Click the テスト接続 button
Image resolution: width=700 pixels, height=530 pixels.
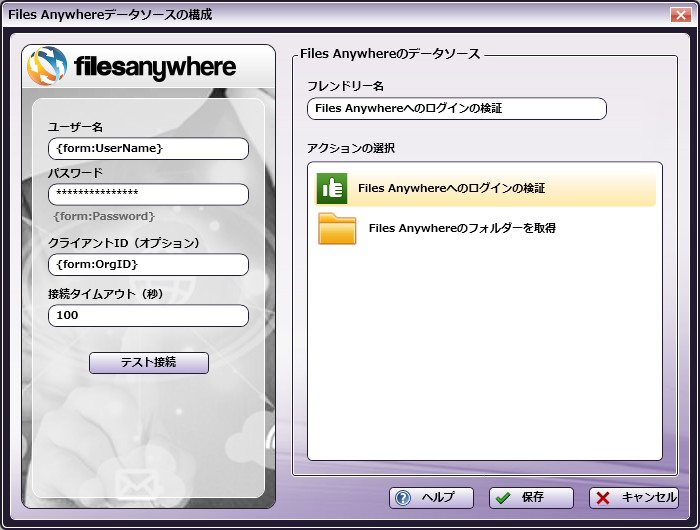(x=149, y=363)
